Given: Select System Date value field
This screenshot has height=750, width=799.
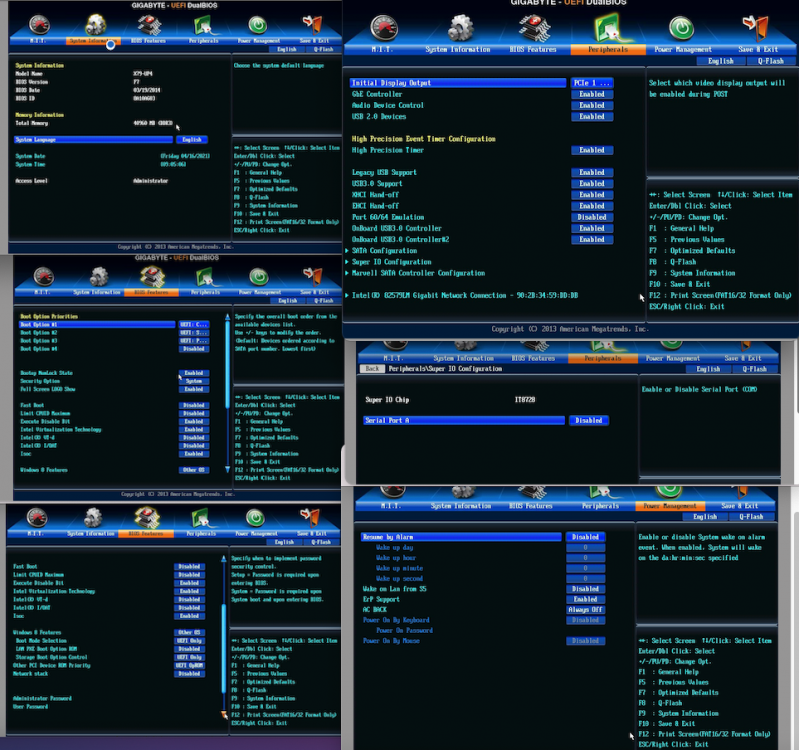Looking at the screenshot, I should (185, 156).
